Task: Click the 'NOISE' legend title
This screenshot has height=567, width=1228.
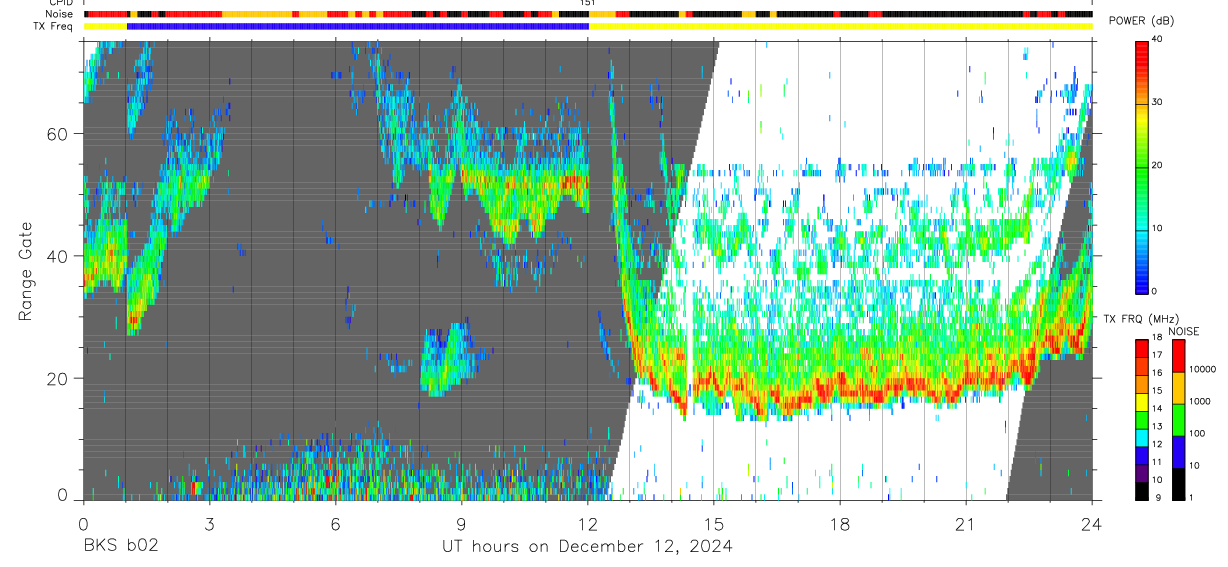Action: pos(1183,331)
